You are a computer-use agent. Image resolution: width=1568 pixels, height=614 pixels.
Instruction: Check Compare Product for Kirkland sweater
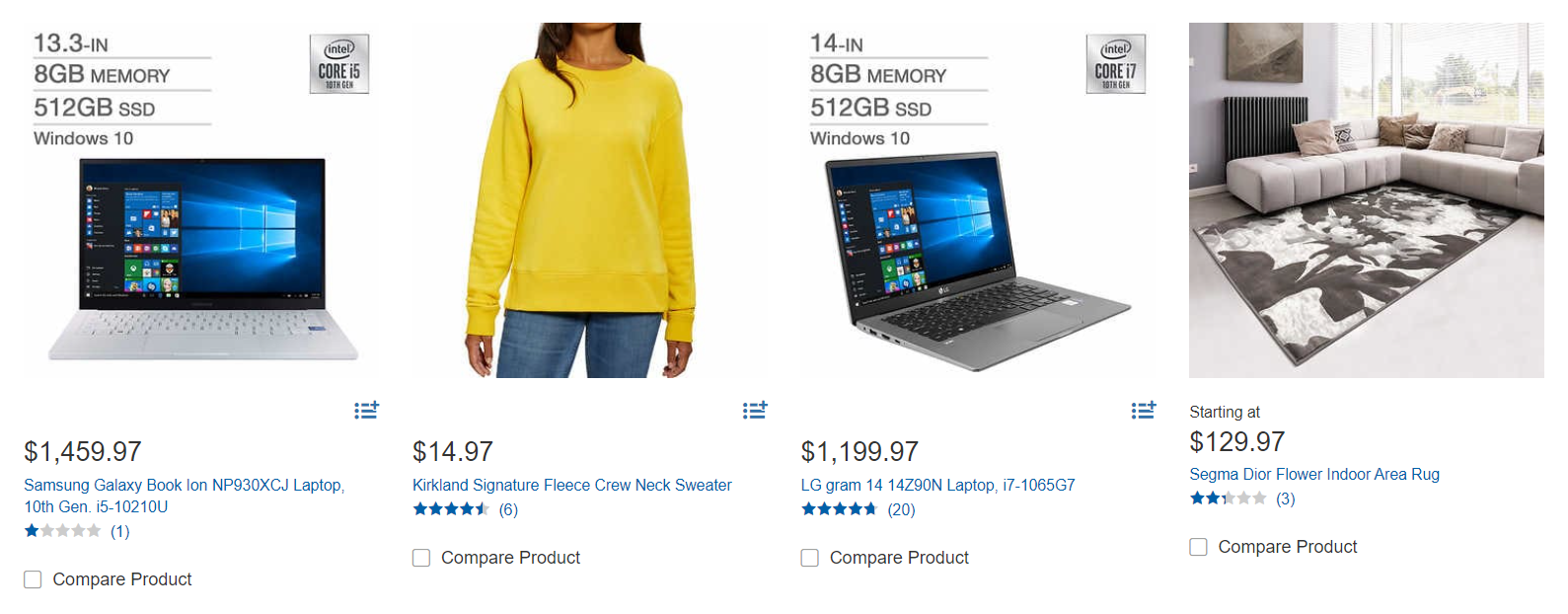(x=421, y=558)
